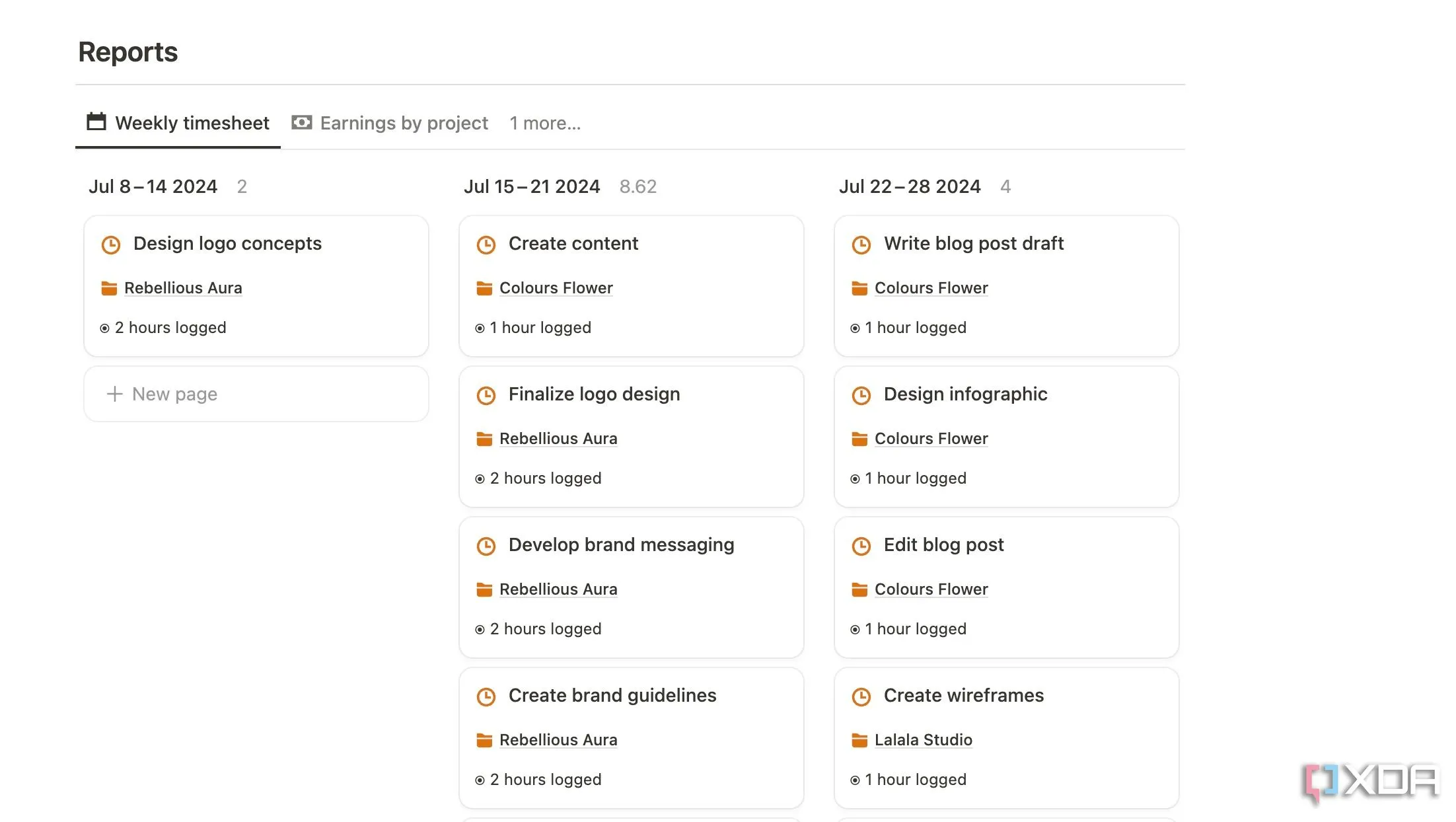Click '1 hour logged' on Create content

tap(533, 328)
